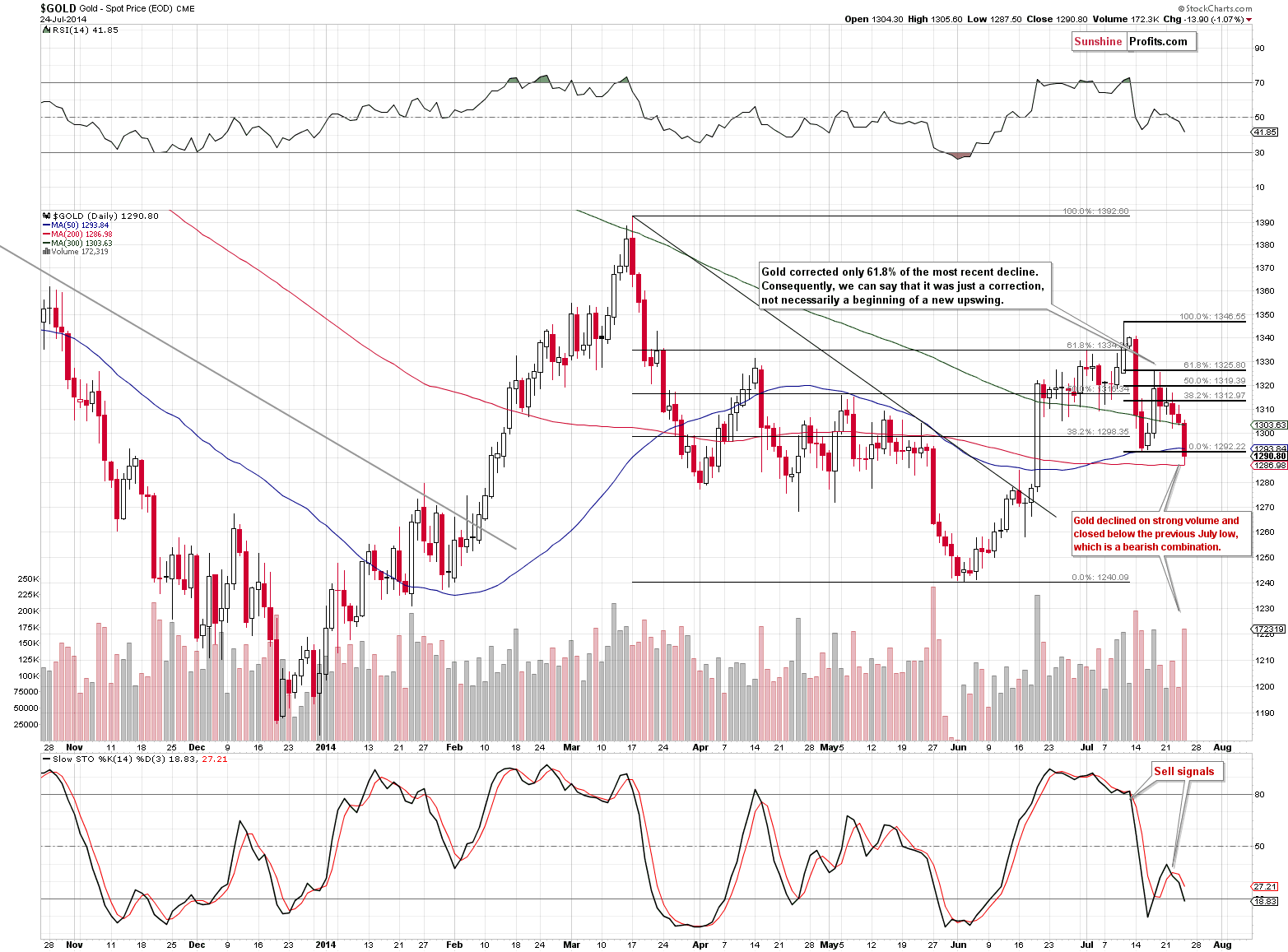The height and width of the screenshot is (952, 1288).
Task: Select the MA(200) 1286.98 legend entry
Action: [x=77, y=235]
